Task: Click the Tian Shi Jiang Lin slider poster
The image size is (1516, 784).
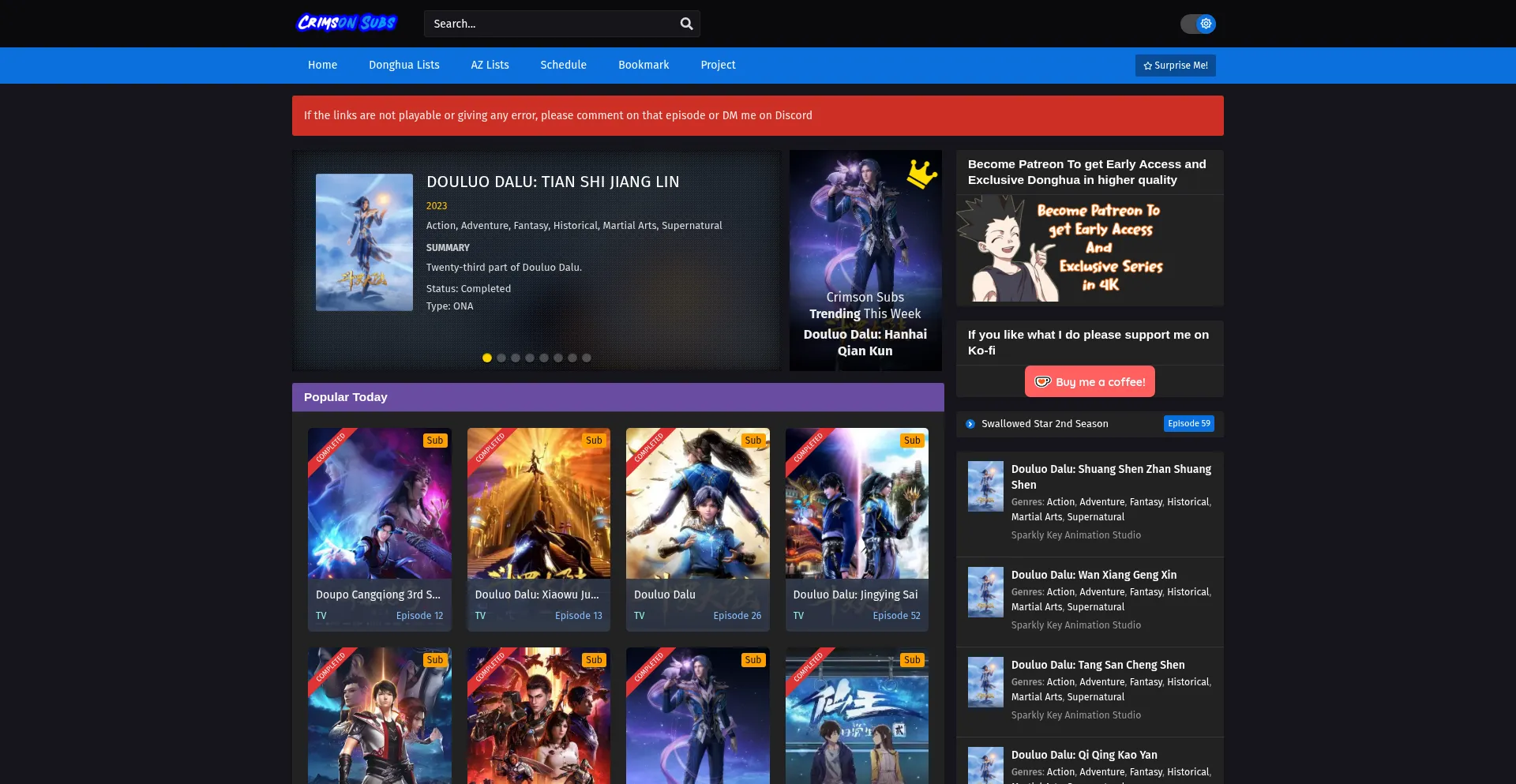Action: pyautogui.click(x=364, y=242)
